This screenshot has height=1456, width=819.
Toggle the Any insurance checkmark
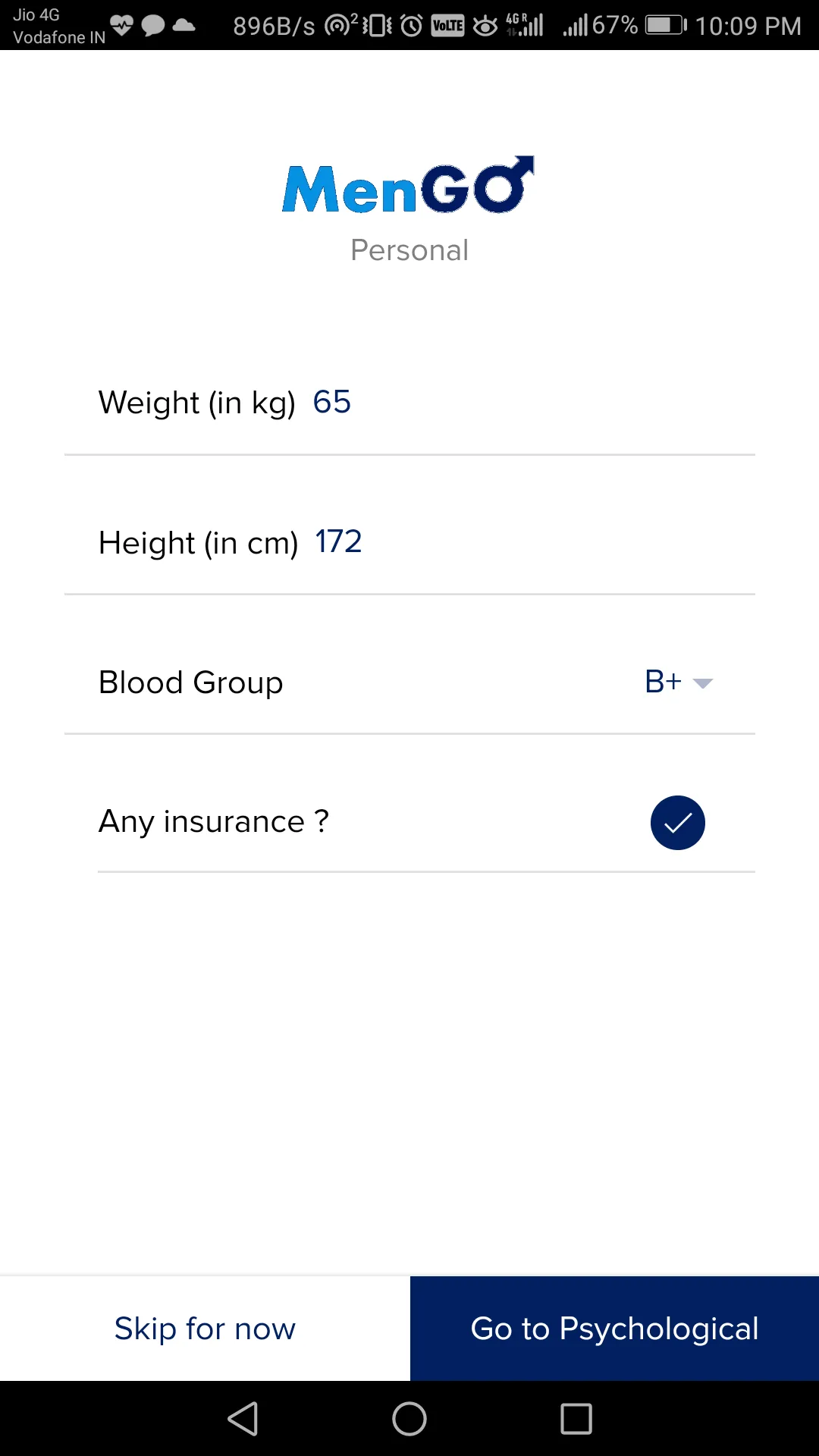(678, 823)
